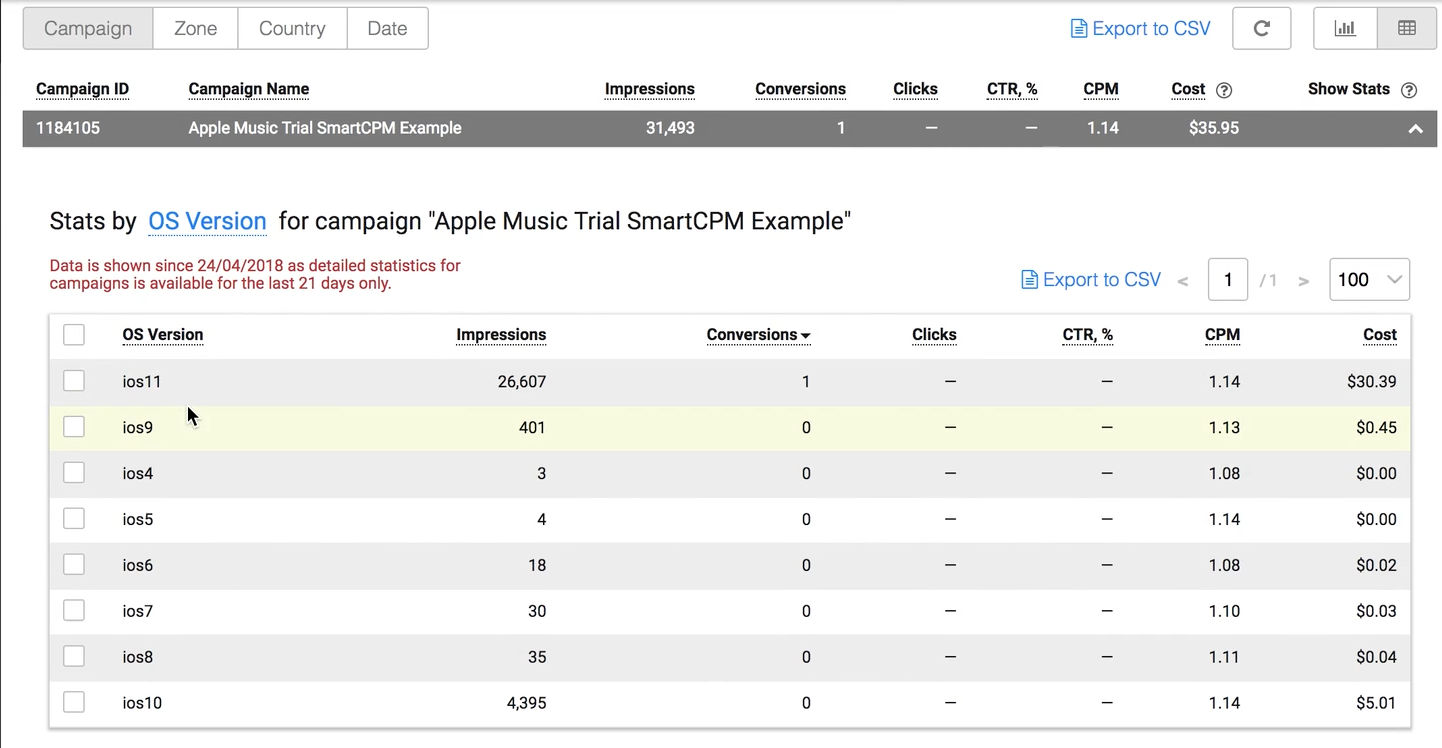Sort stats table by Impressions header
The image size is (1442, 748).
[x=501, y=335]
